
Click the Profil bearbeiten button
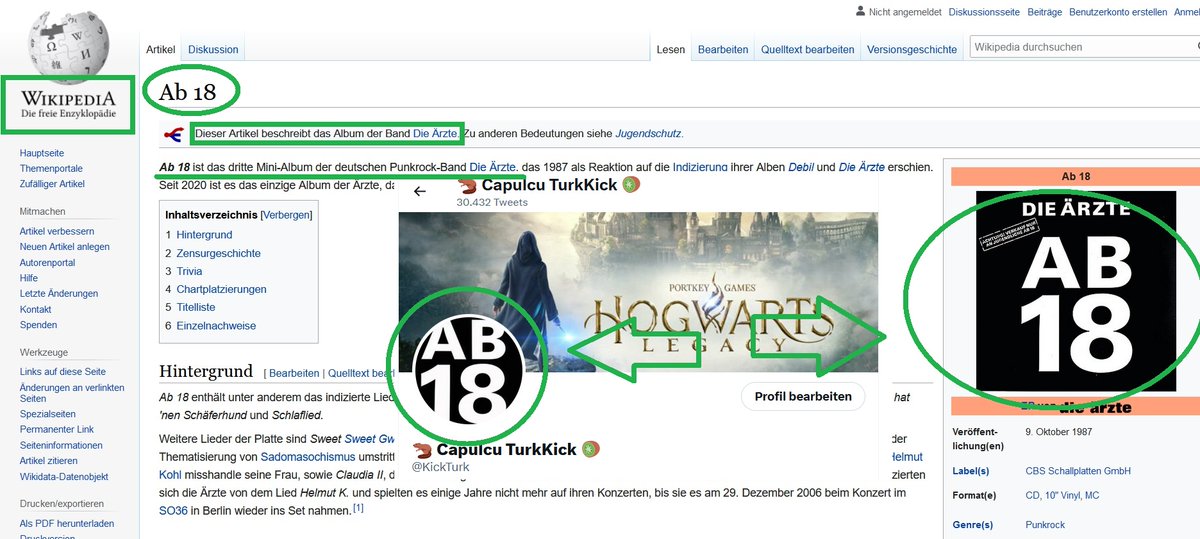click(x=803, y=396)
